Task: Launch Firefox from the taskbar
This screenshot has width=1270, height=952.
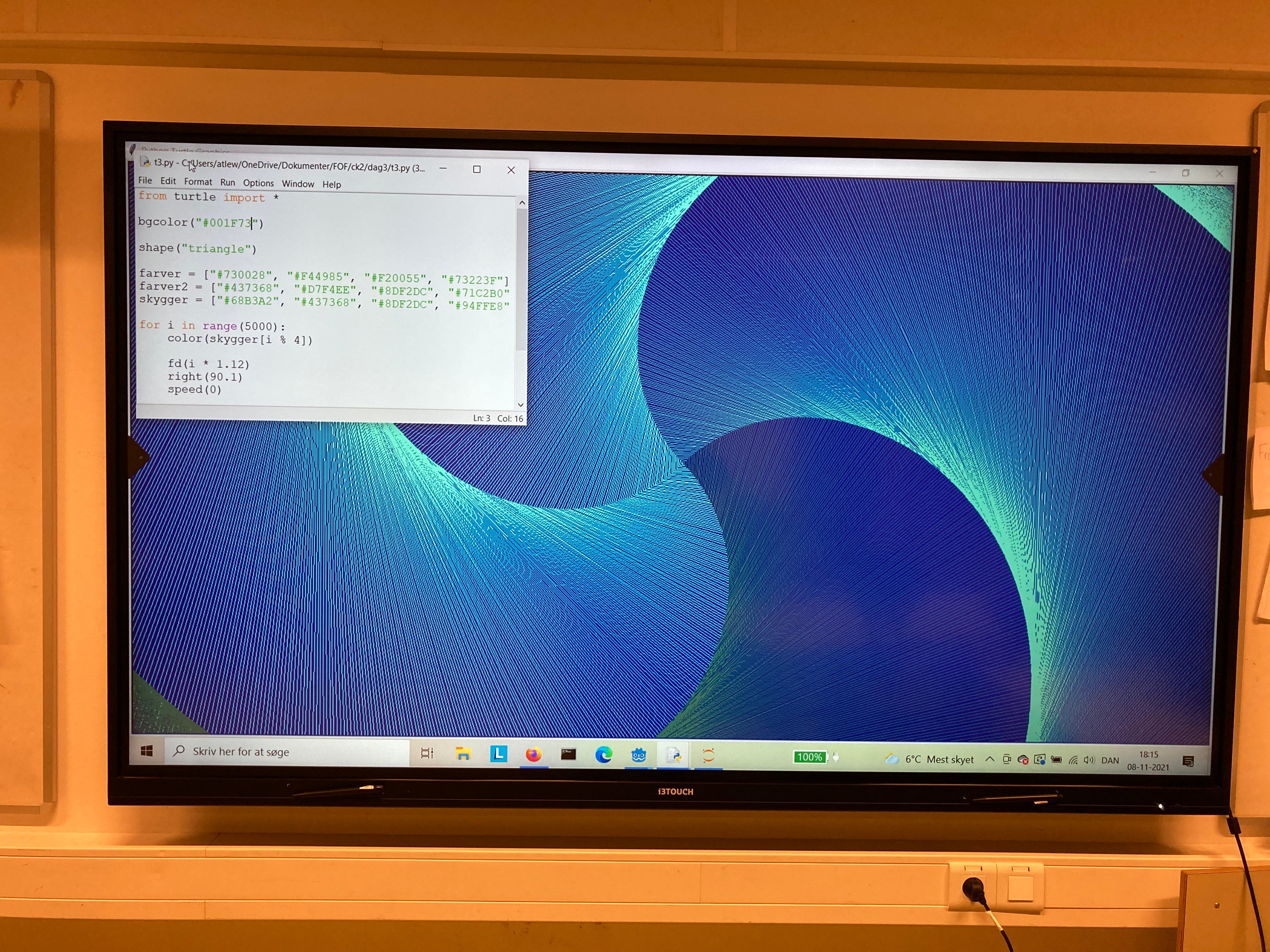Action: tap(533, 755)
